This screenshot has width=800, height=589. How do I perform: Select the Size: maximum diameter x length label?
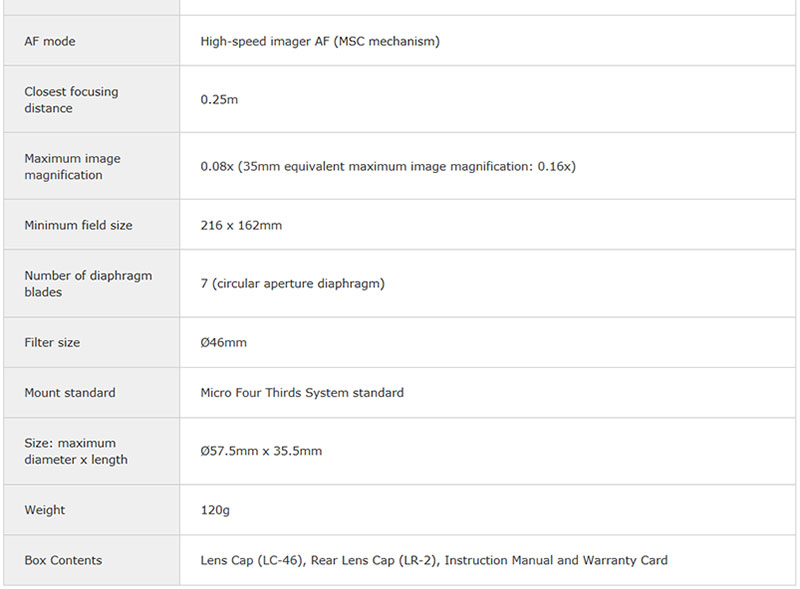(x=76, y=451)
